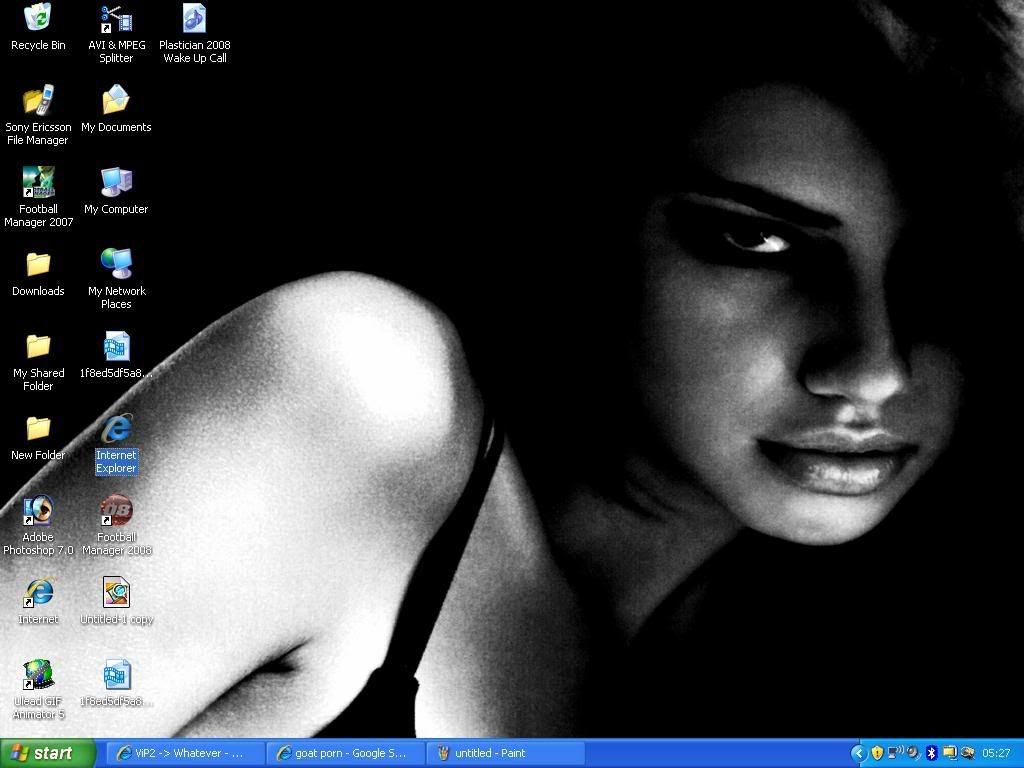
Task: Switch to the ViP2 Whatever browser taskbar button
Action: (184, 753)
